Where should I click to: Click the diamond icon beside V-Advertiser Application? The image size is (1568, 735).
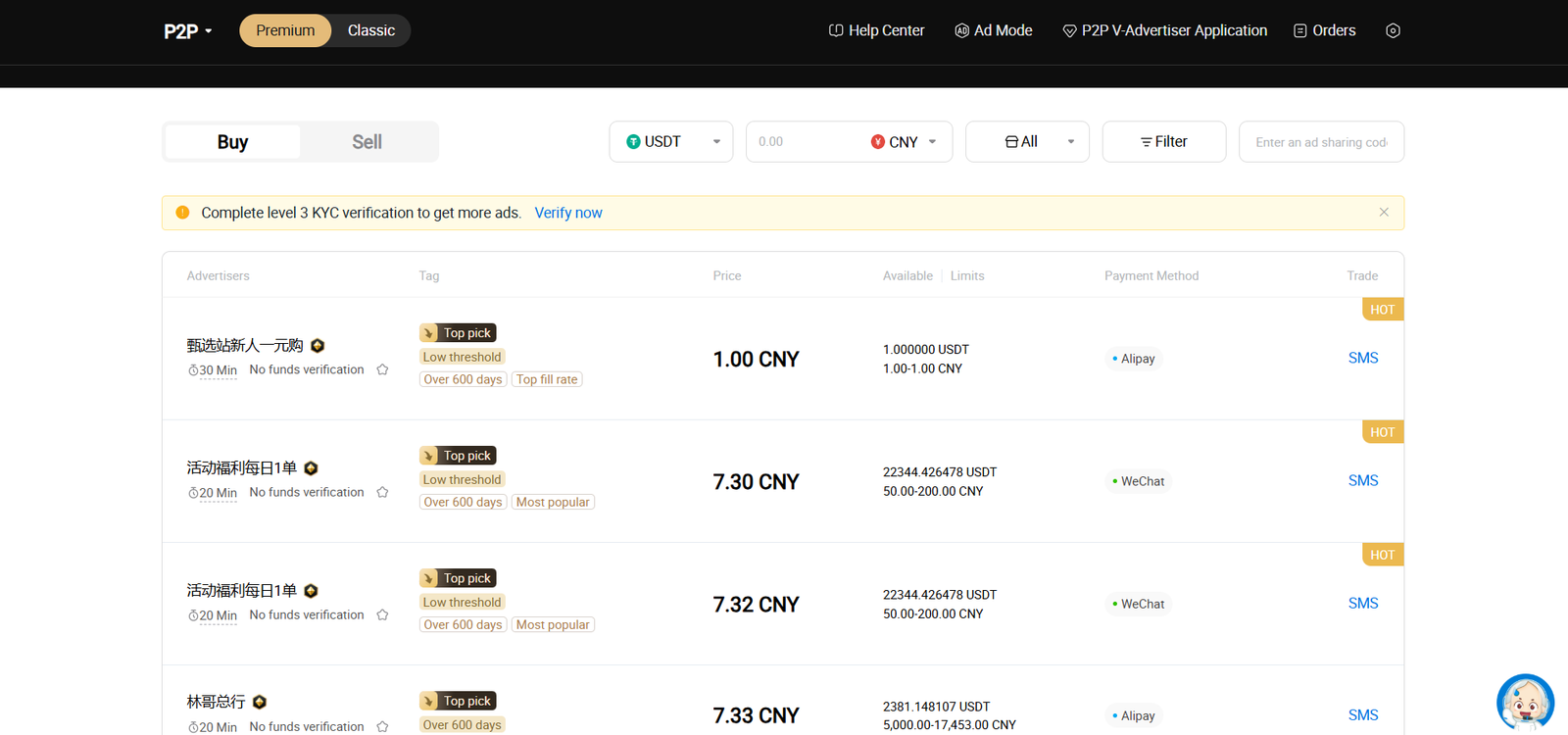click(x=1069, y=31)
